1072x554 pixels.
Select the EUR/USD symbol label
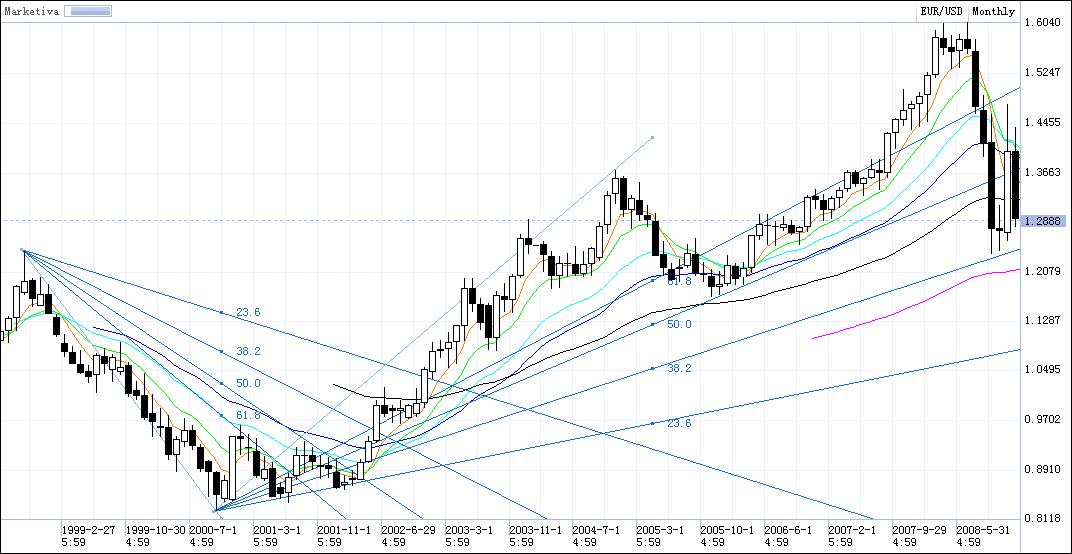point(941,12)
